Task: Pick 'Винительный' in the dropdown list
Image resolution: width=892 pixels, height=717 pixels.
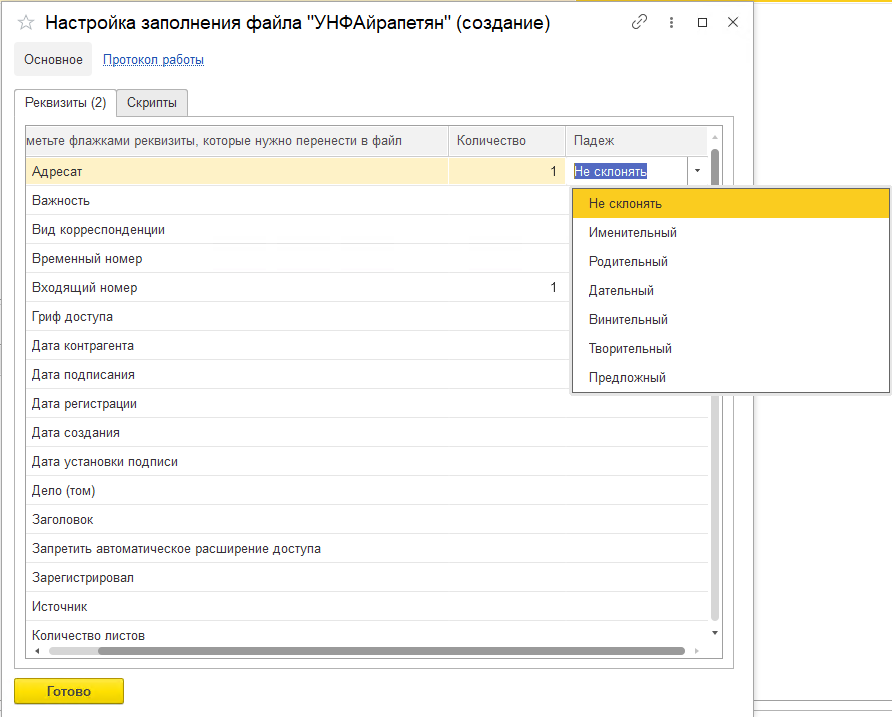Action: pyautogui.click(x=628, y=320)
